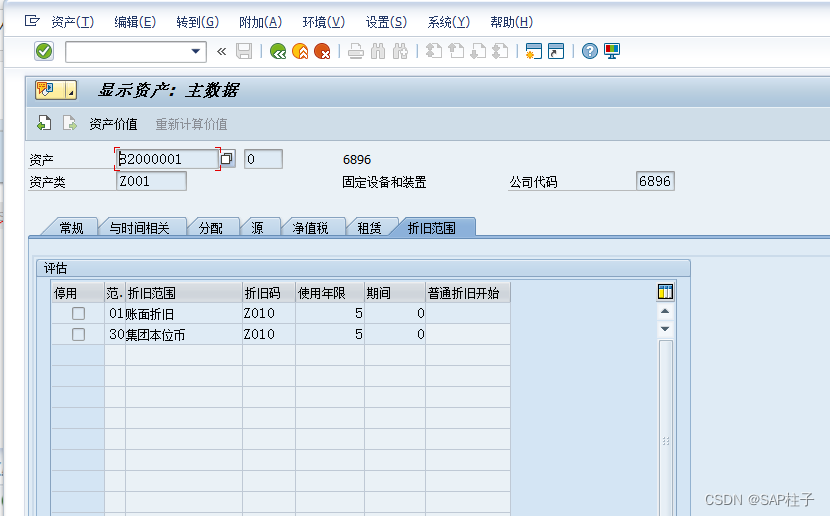Viewport: 830px width, 516px height.
Task: Switch to the 源 tab
Action: pos(257,228)
